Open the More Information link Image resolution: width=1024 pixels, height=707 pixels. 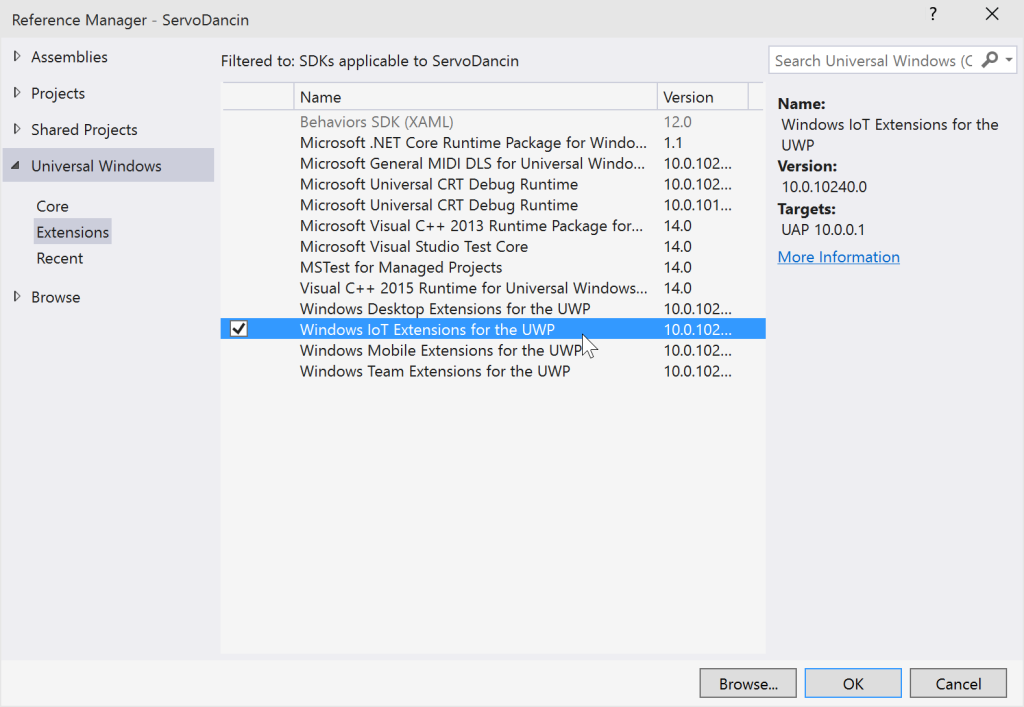click(839, 257)
